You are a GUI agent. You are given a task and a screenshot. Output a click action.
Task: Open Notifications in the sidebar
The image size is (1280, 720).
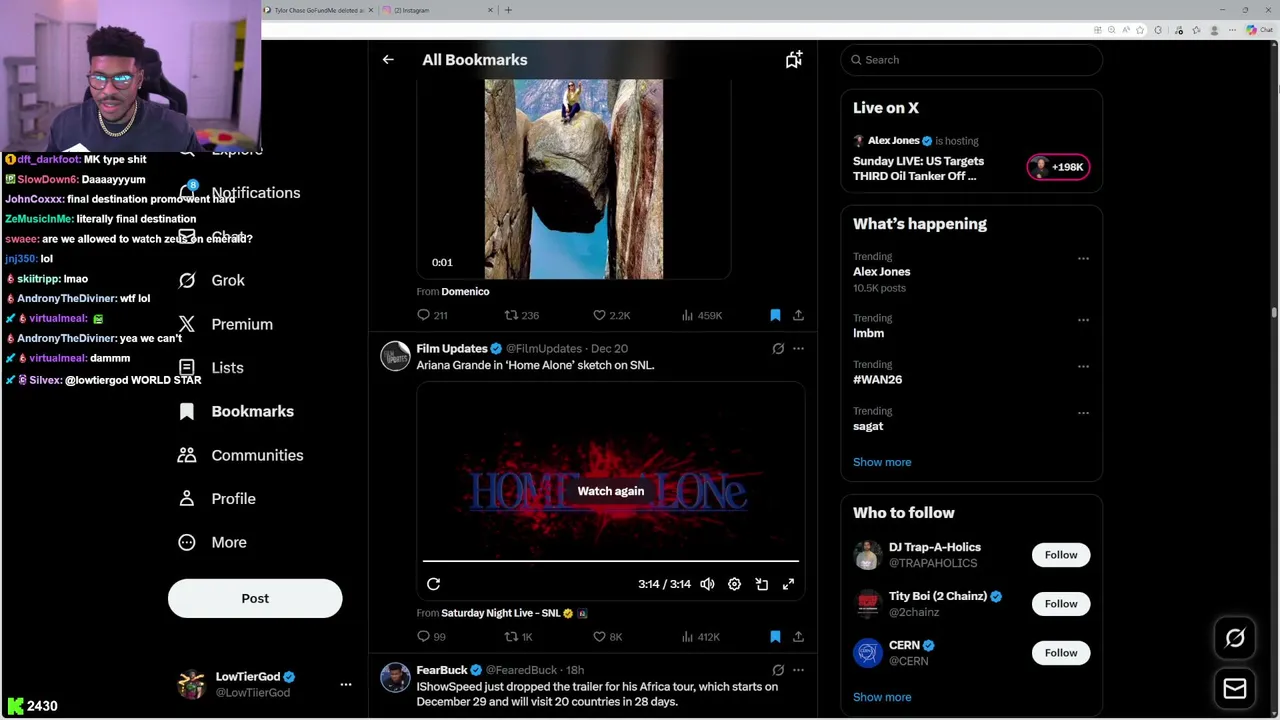tap(240, 193)
